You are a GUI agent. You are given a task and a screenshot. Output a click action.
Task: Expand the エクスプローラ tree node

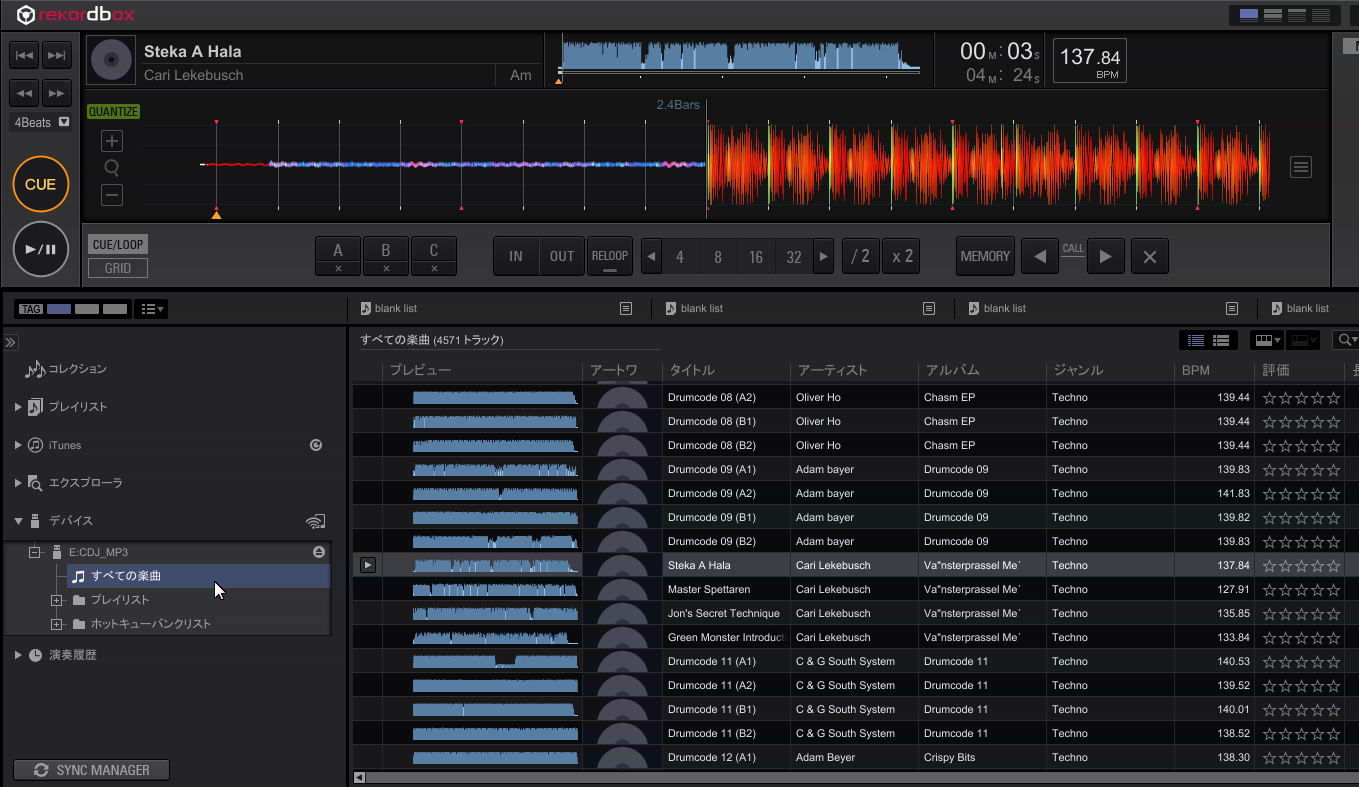(x=18, y=483)
